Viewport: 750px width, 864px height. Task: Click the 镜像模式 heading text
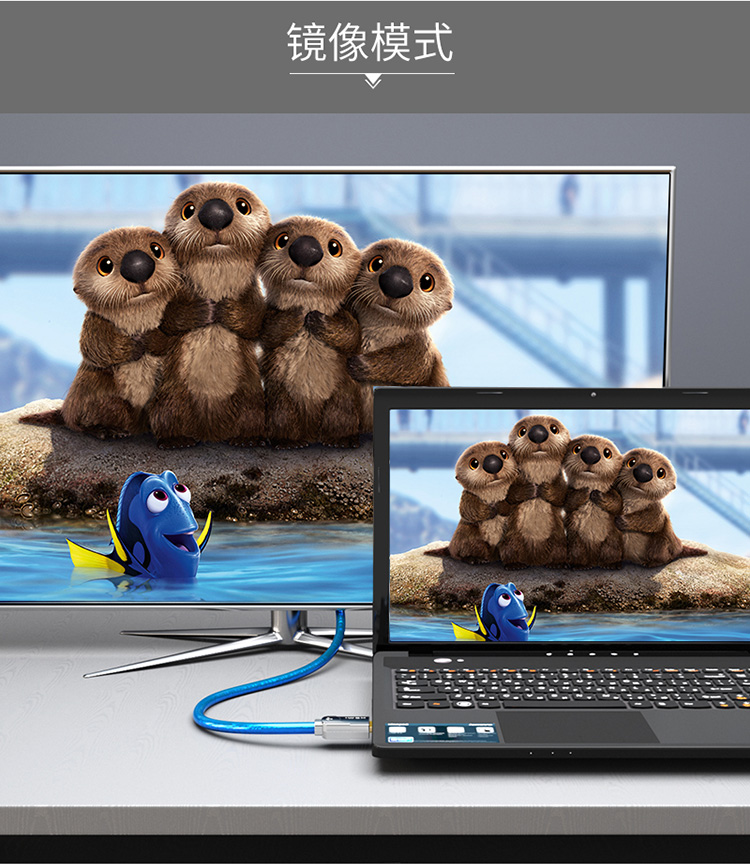(x=371, y=42)
